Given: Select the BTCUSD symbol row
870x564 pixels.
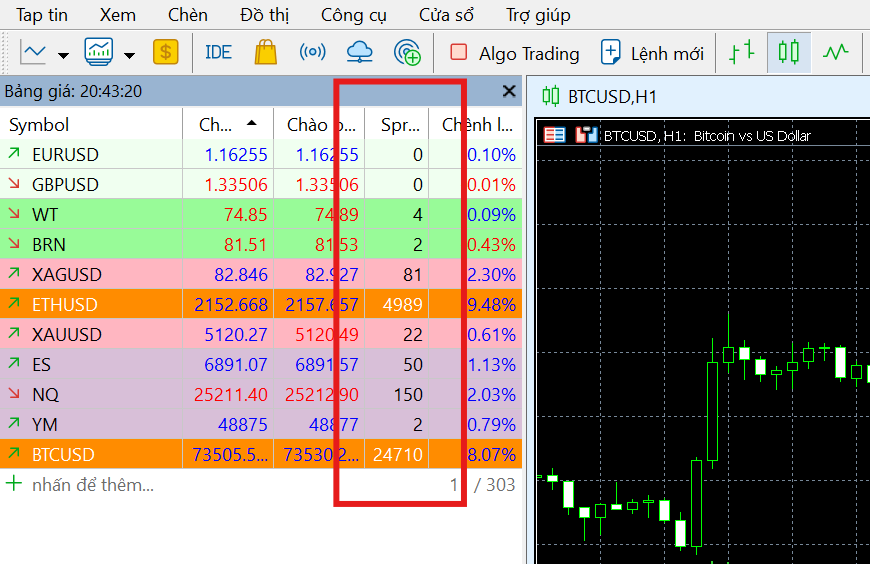Looking at the screenshot, I should [261, 454].
